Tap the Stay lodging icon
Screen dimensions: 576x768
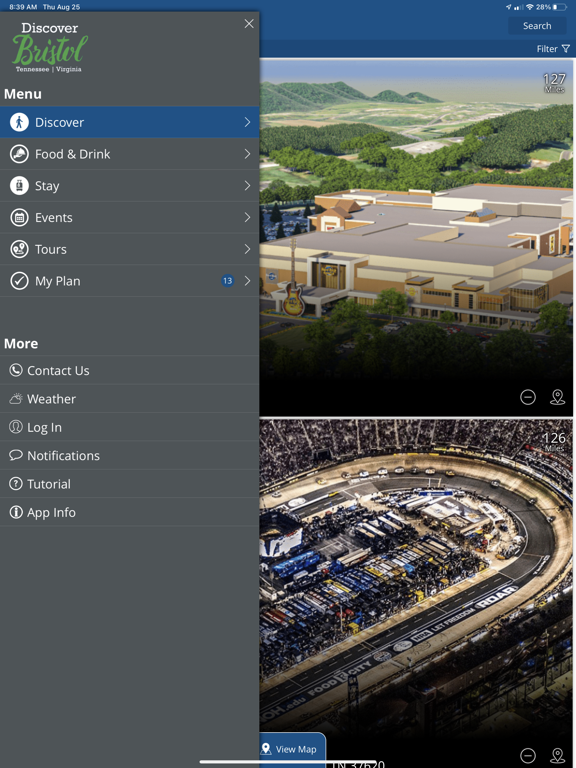[19, 186]
